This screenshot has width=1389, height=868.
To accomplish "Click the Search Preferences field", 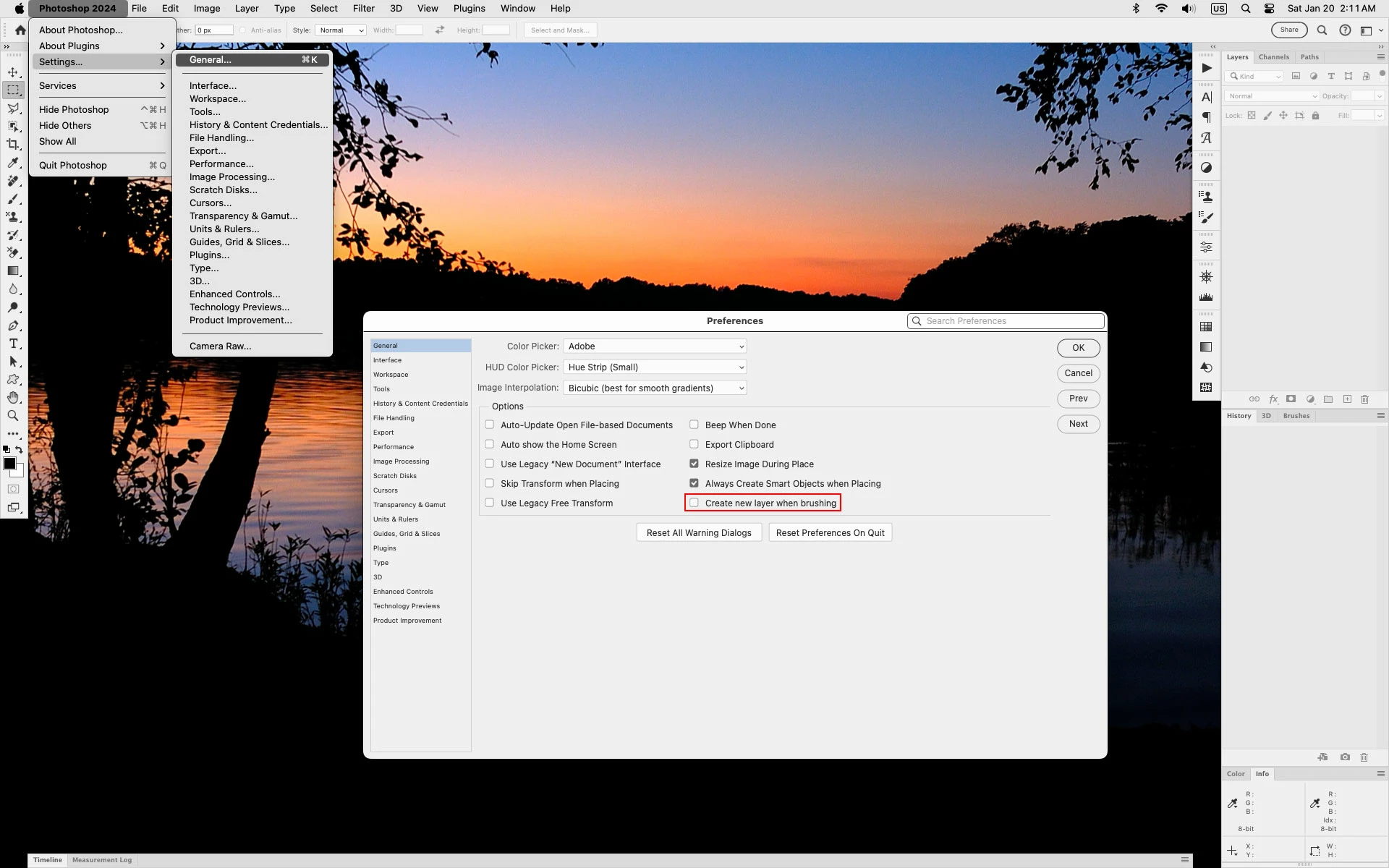I will tap(1006, 321).
